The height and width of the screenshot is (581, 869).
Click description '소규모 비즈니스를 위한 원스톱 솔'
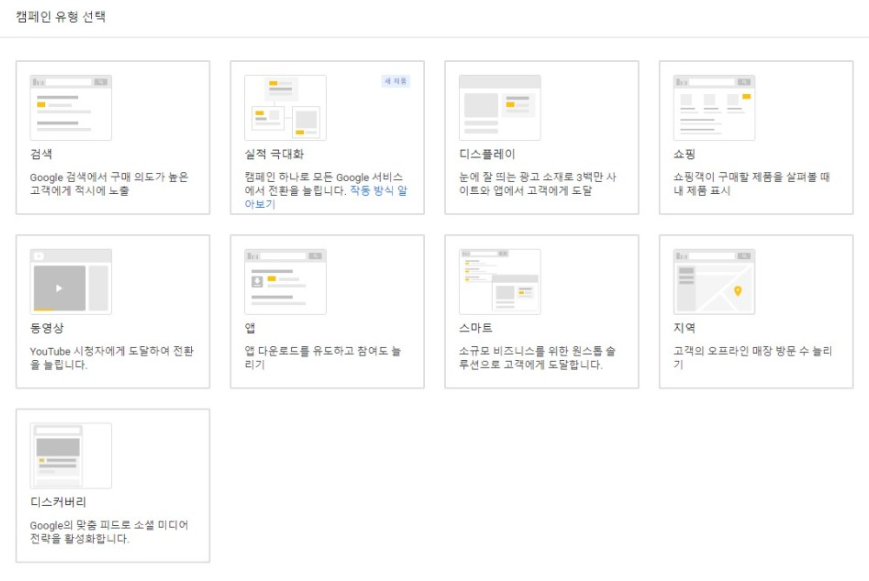pyautogui.click(x=538, y=351)
